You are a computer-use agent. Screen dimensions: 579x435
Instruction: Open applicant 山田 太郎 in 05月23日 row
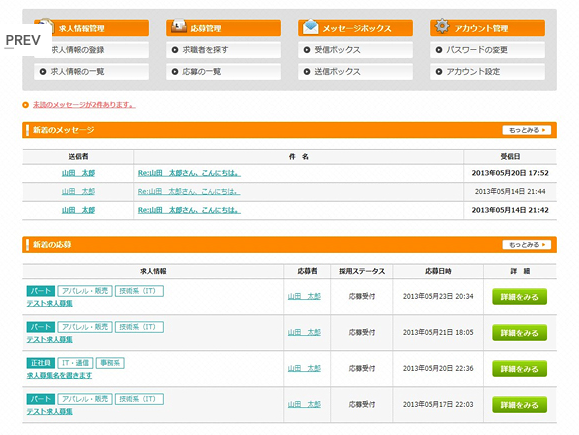304,296
